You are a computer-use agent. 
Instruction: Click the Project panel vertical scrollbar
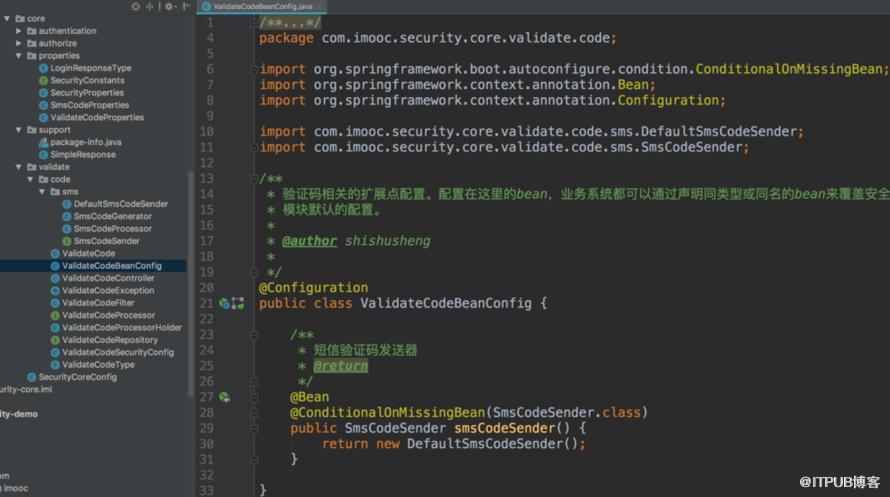(x=191, y=284)
